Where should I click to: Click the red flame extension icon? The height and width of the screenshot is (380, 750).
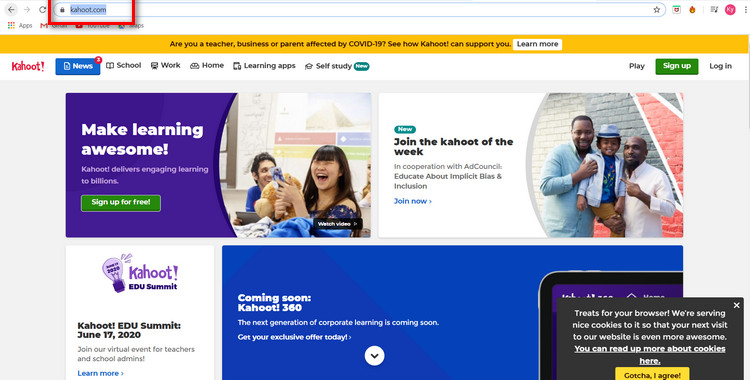click(x=692, y=10)
